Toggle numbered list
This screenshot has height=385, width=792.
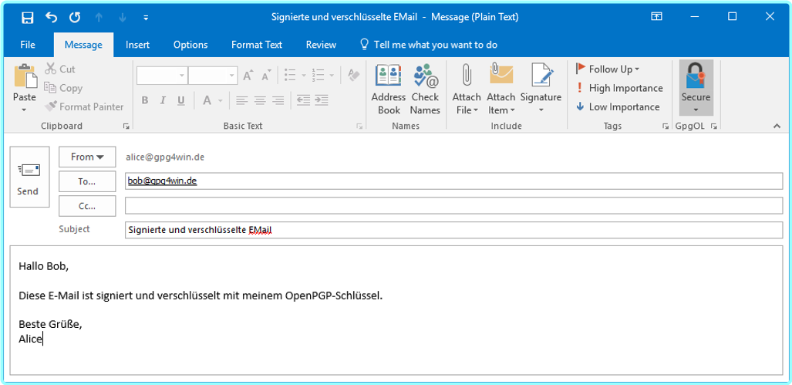click(318, 75)
